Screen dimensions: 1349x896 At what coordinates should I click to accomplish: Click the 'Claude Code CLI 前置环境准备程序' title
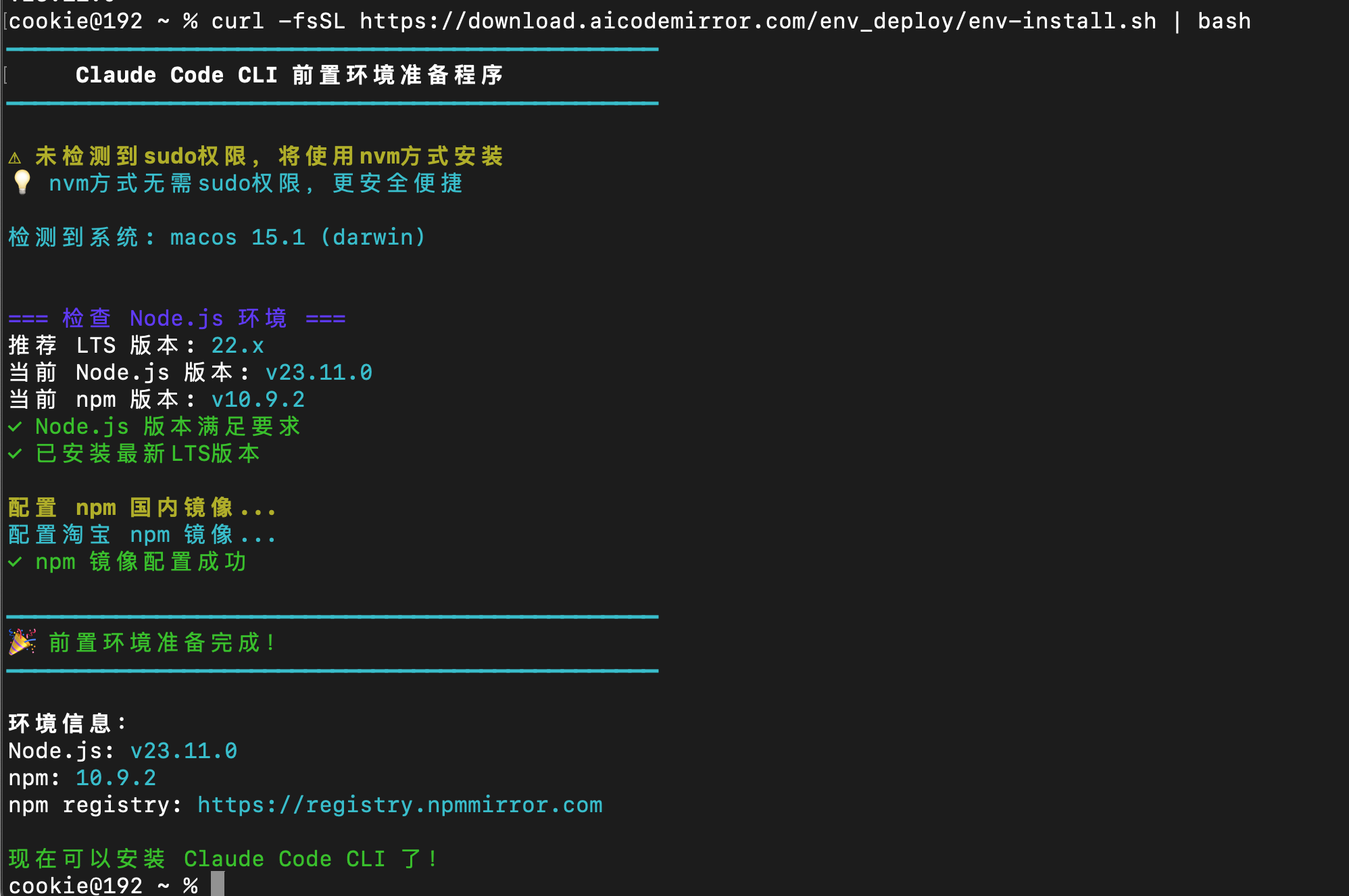pyautogui.click(x=289, y=75)
